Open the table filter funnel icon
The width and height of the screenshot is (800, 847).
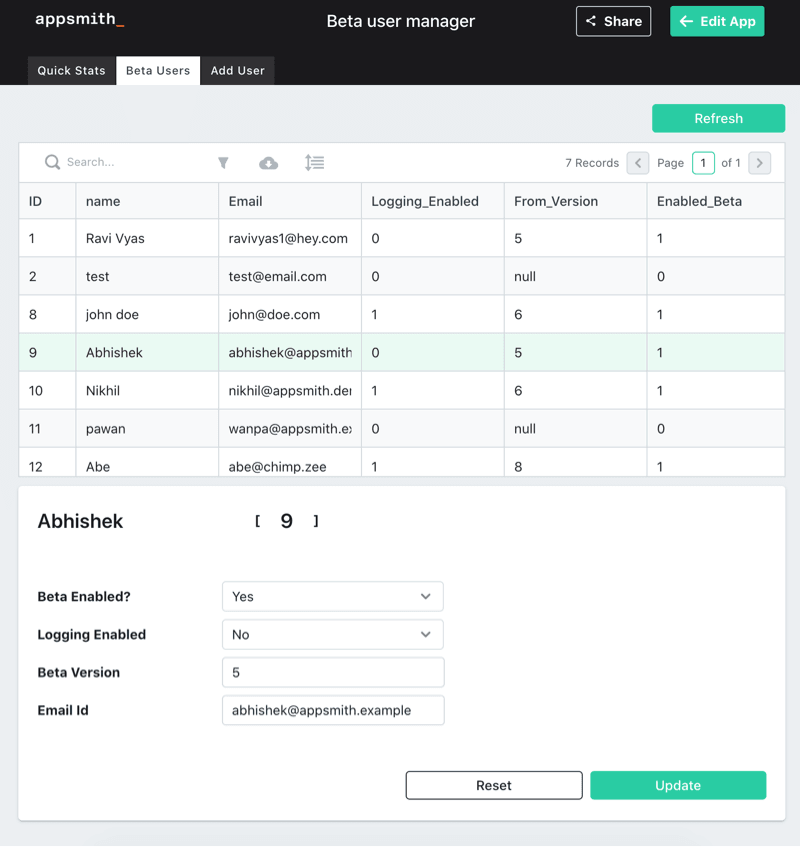coord(223,163)
